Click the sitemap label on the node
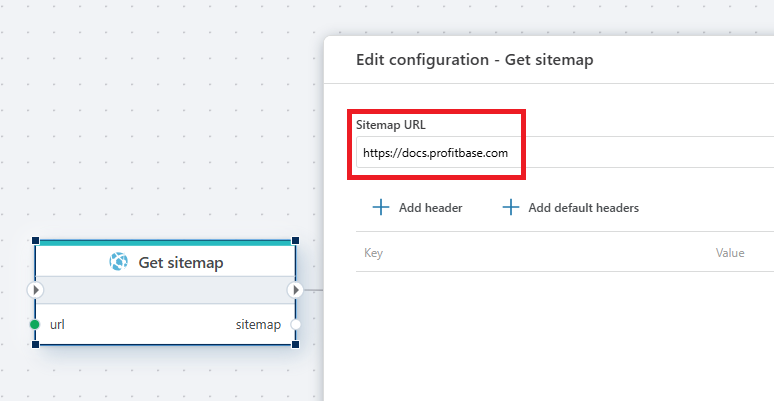The height and width of the screenshot is (401, 774). click(258, 324)
